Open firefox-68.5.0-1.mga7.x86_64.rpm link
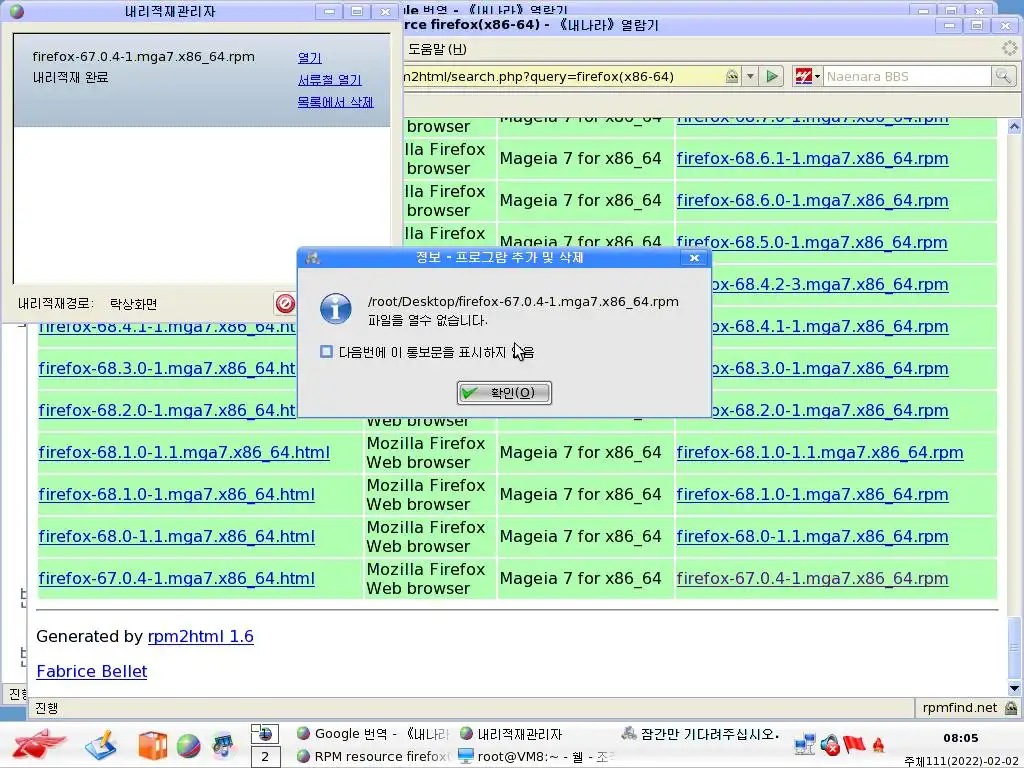This screenshot has height=768, width=1024. [x=812, y=242]
